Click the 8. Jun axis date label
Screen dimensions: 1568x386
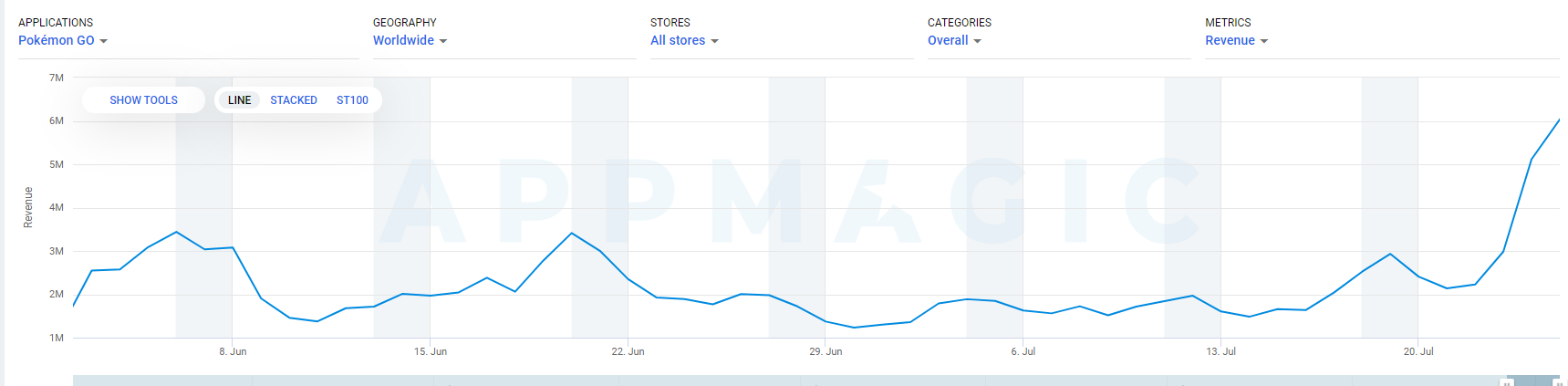click(233, 351)
